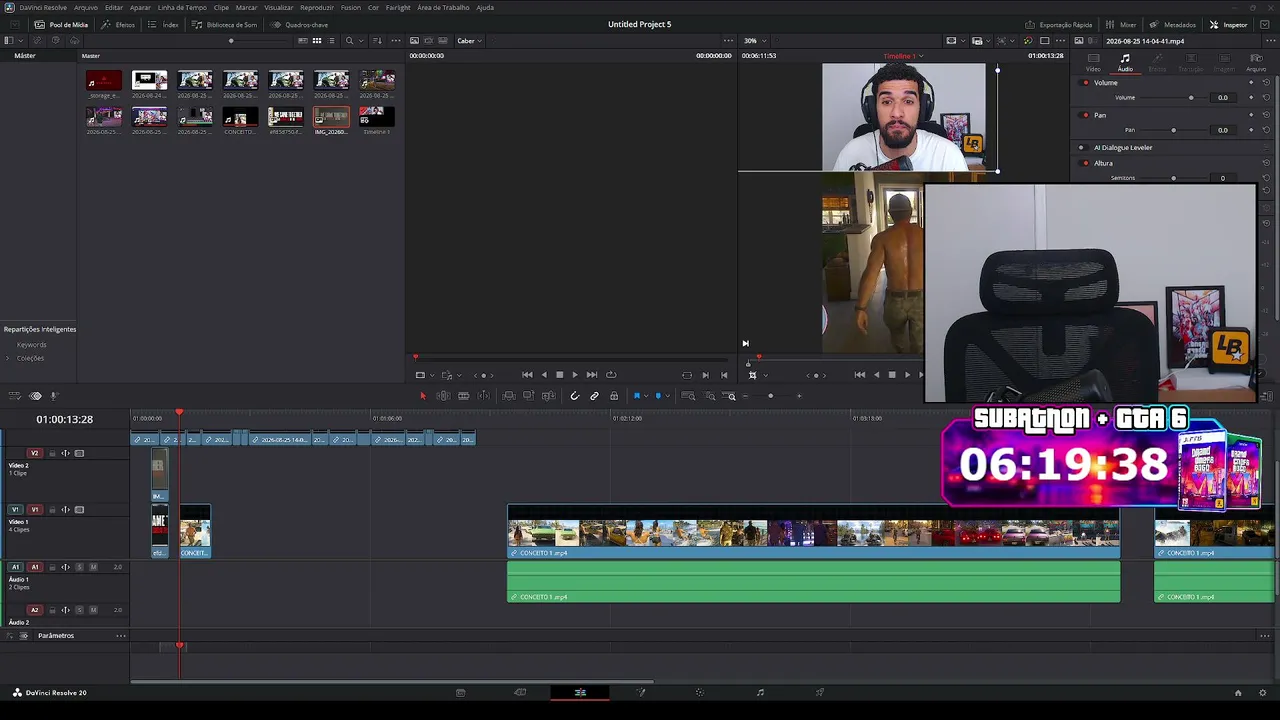Open the Timeline 1 name dropdown
Viewport: 1280px width, 720px height.
904,56
